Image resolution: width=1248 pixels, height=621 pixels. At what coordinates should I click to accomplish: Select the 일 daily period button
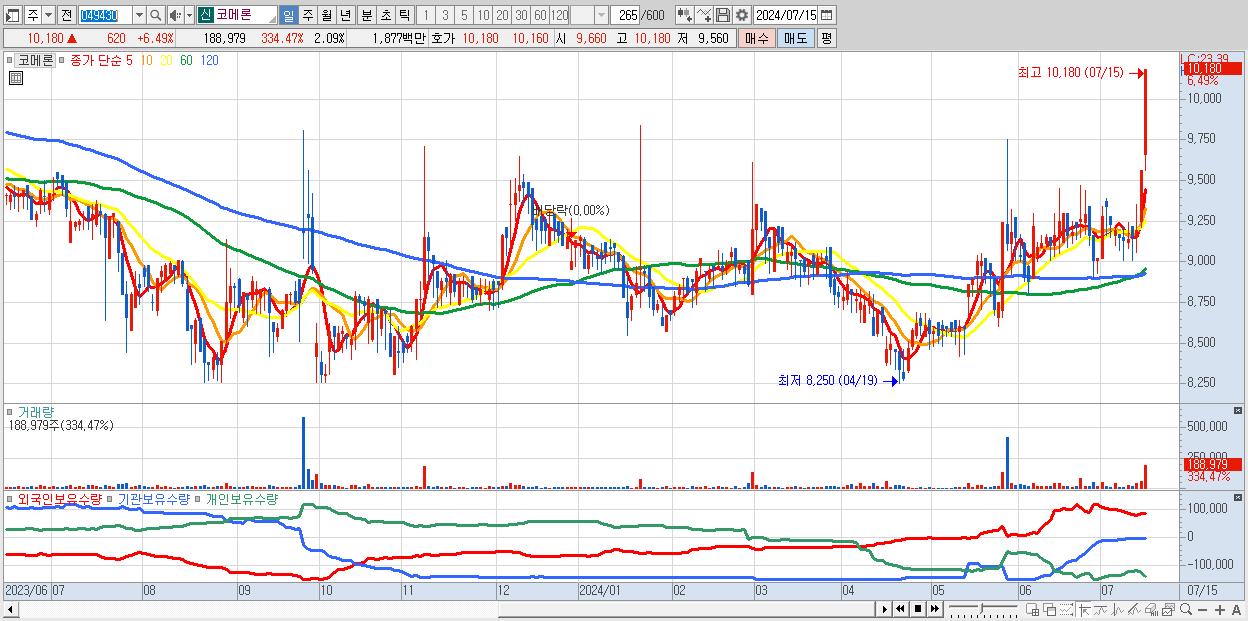(288, 15)
